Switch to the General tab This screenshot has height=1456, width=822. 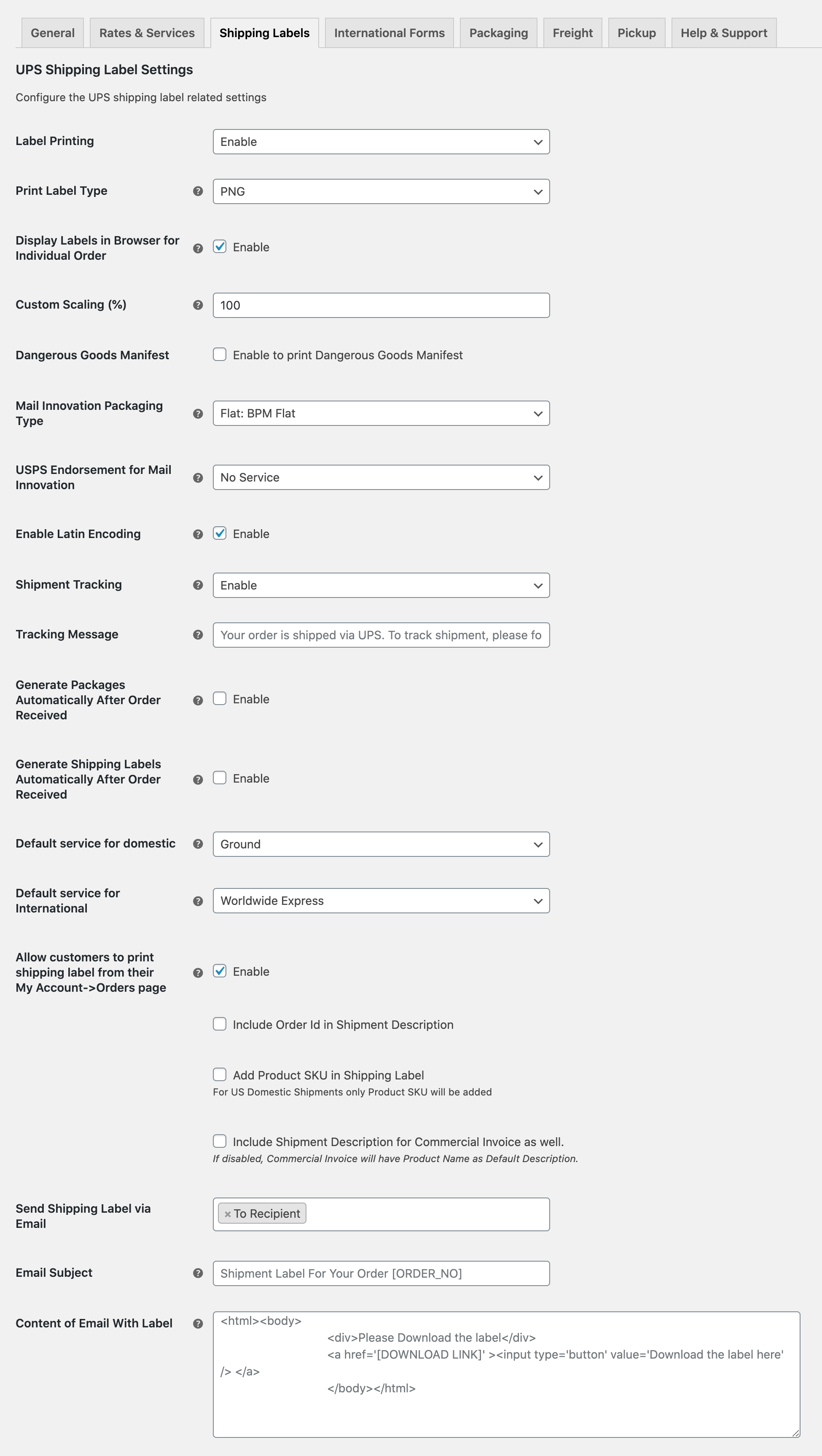click(x=51, y=32)
